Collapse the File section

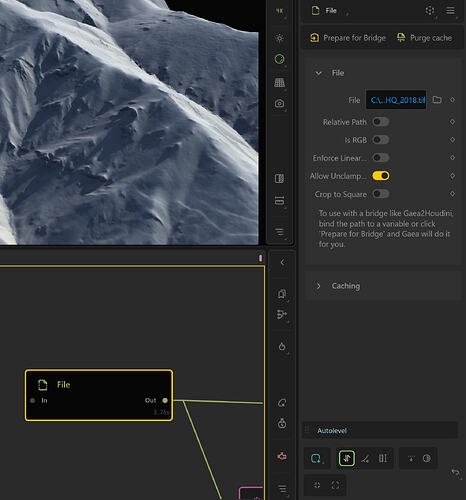(318, 73)
